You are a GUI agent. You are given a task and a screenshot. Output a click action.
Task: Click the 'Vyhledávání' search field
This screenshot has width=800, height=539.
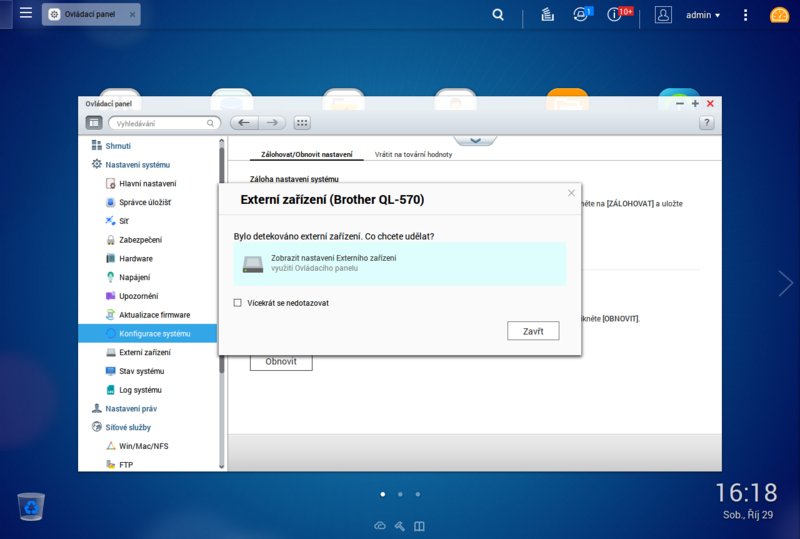click(x=163, y=123)
